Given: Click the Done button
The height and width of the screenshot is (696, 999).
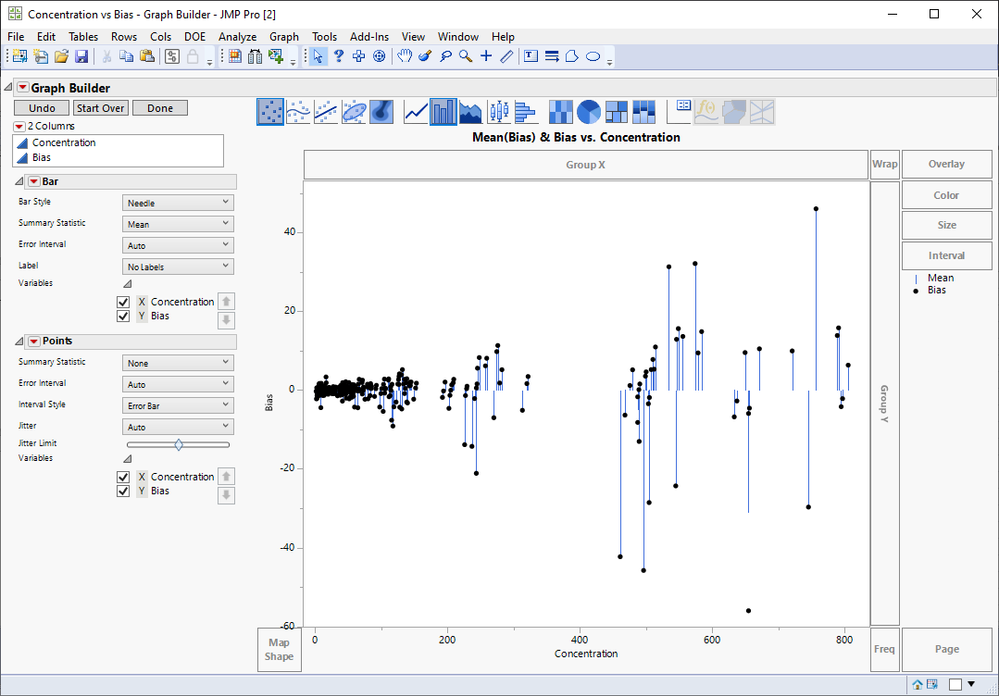Looking at the screenshot, I should tap(160, 108).
